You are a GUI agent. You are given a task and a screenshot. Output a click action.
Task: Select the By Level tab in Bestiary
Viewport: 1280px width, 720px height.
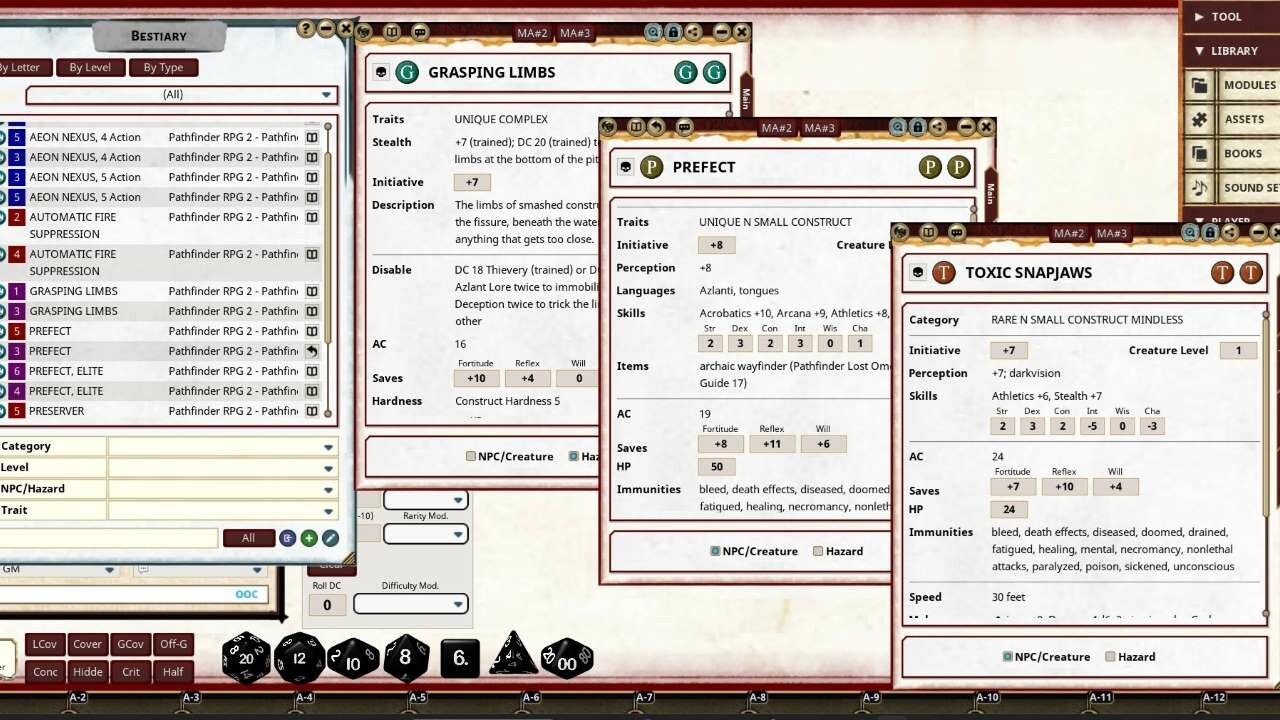(91, 67)
